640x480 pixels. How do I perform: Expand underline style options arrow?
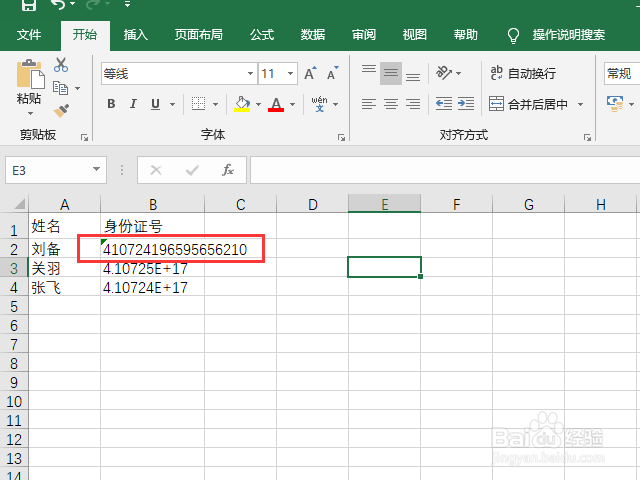pyautogui.click(x=173, y=104)
